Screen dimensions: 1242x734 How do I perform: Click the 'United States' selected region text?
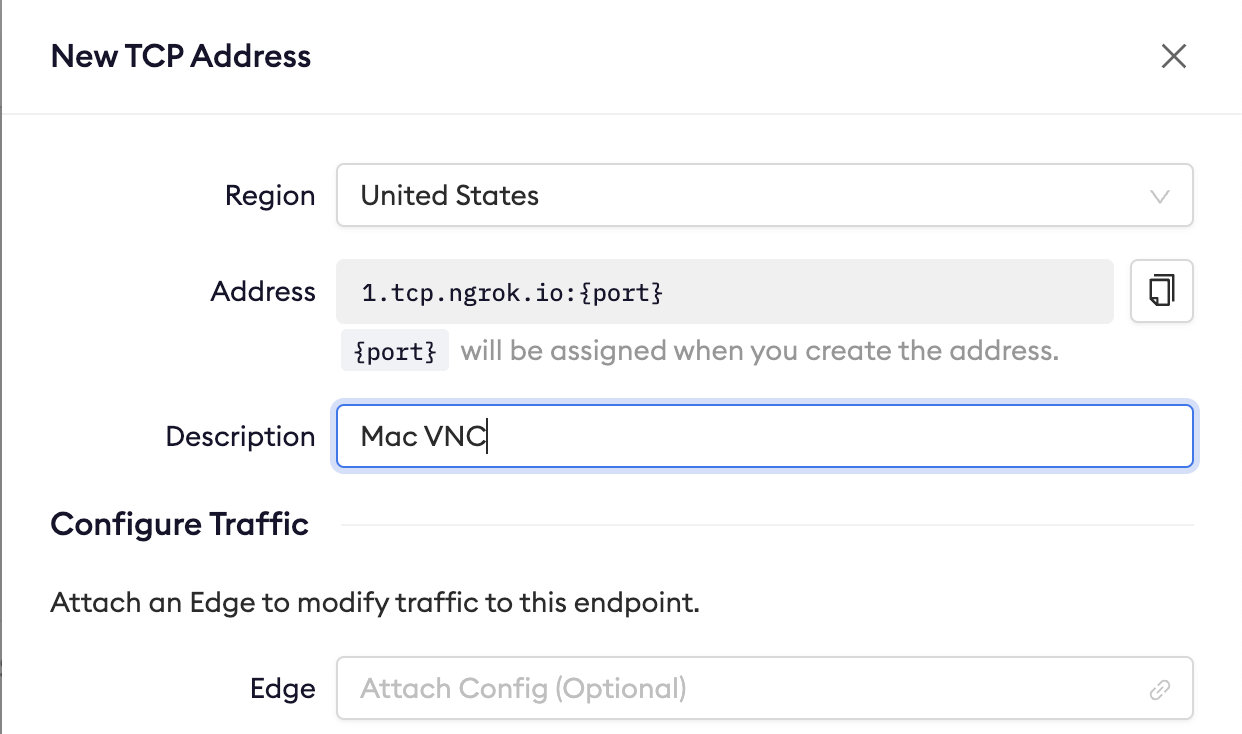pyautogui.click(x=450, y=195)
